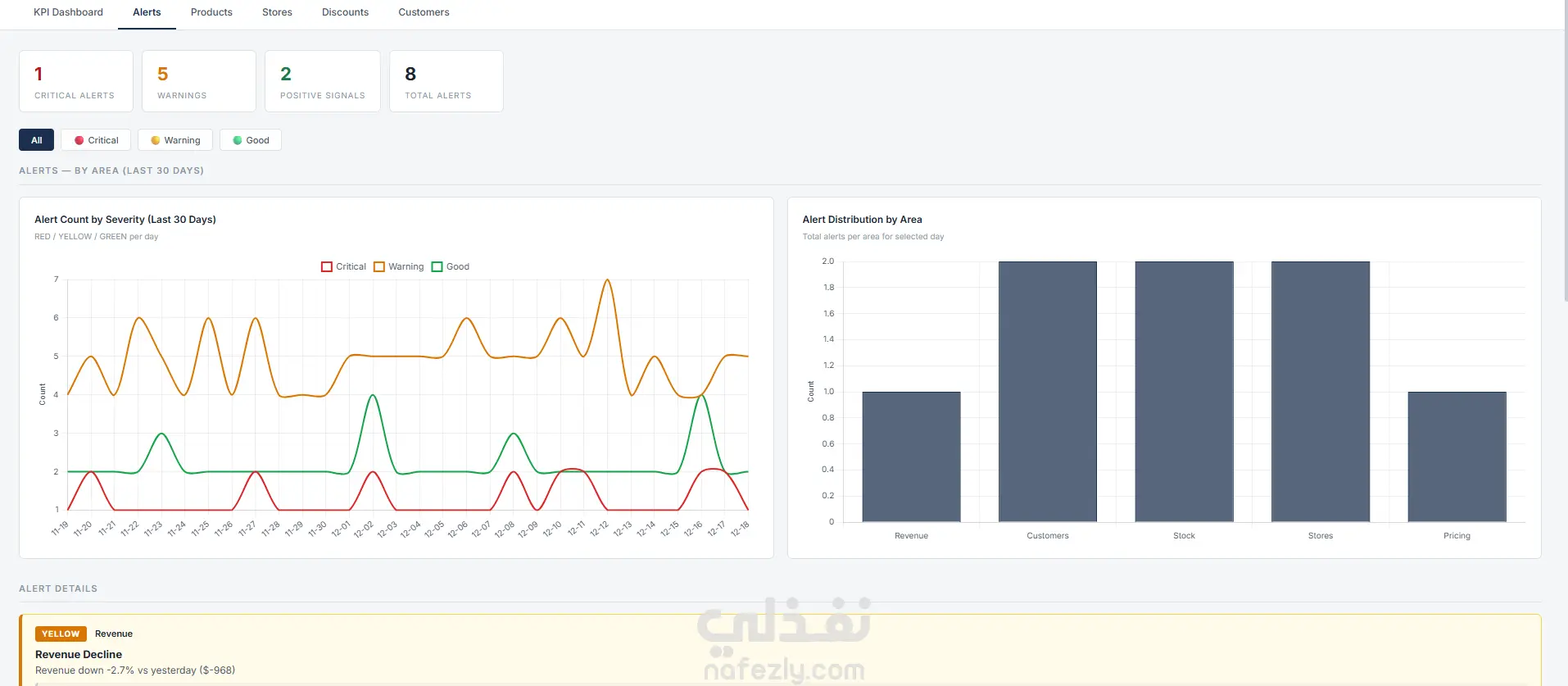This screenshot has width=1568, height=686.
Task: Click the 12-18 date label on axis
Action: tap(740, 528)
